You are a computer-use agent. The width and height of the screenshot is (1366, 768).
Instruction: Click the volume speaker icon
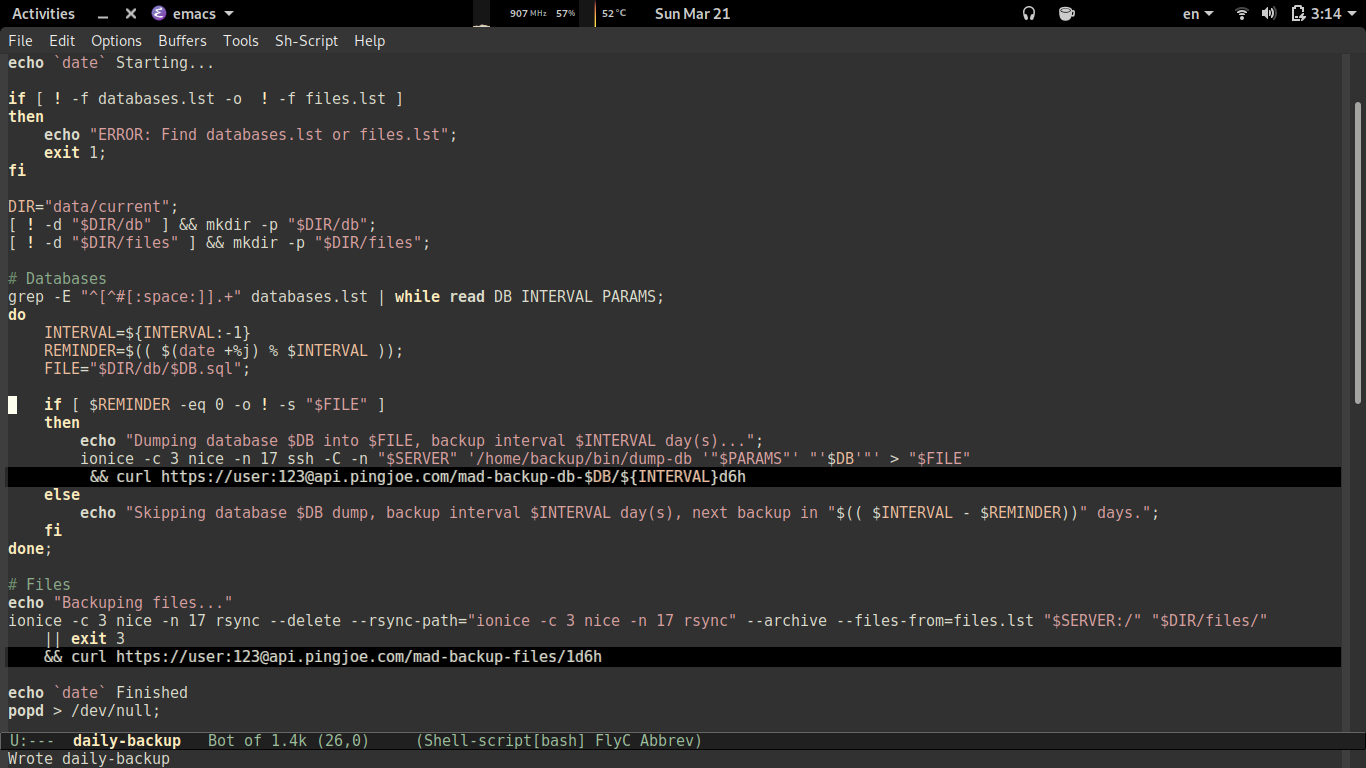(1269, 14)
